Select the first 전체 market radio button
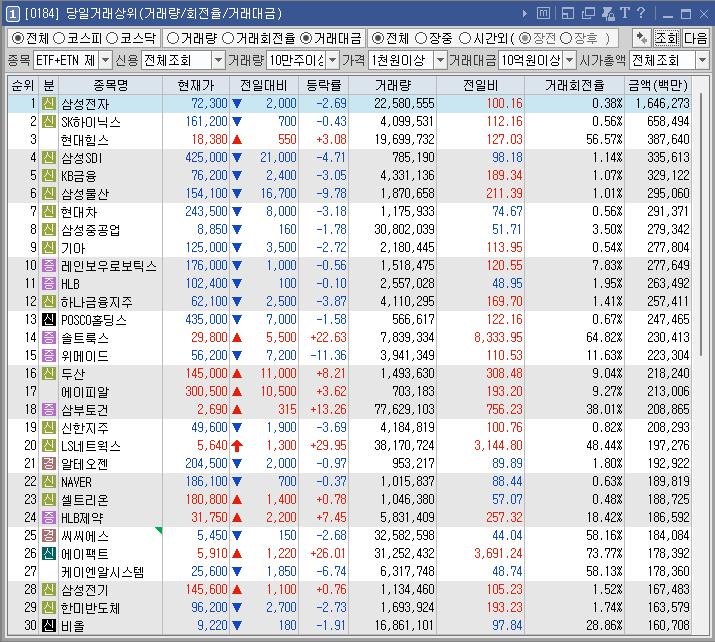Screen dimensions: 715x642 coord(18,38)
